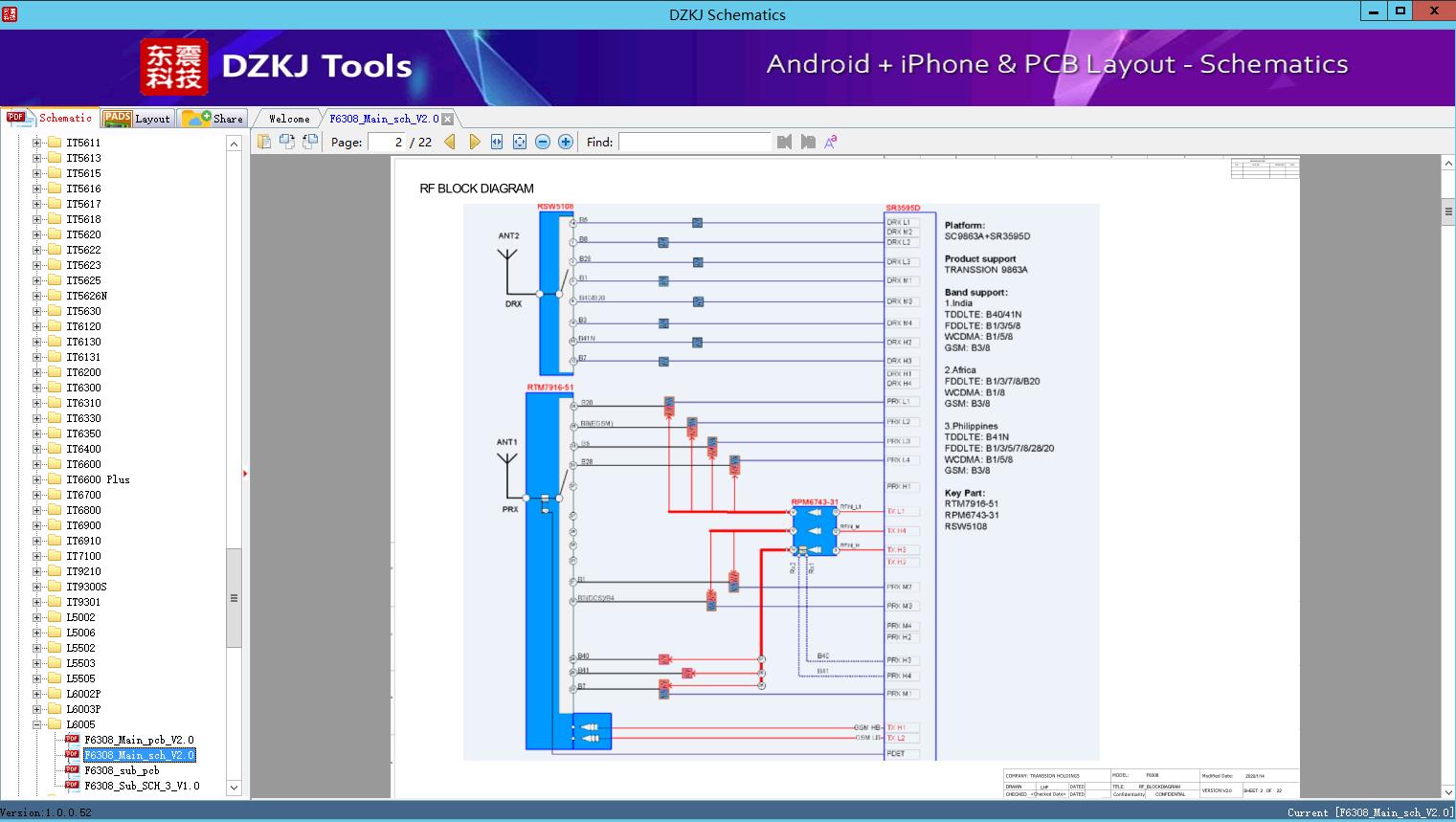Click the Version:1.0.0.52 status bar text
1456x822 pixels.
click(47, 812)
